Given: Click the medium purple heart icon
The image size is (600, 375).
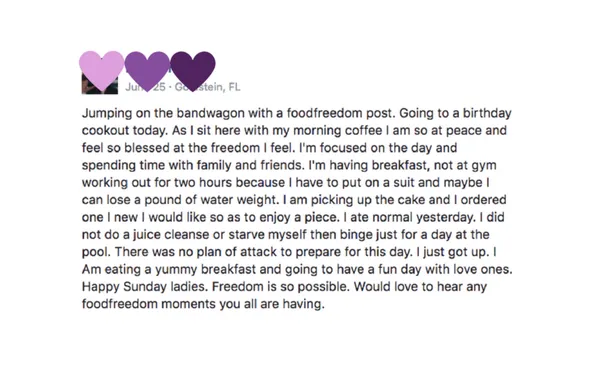Looking at the screenshot, I should click(147, 71).
